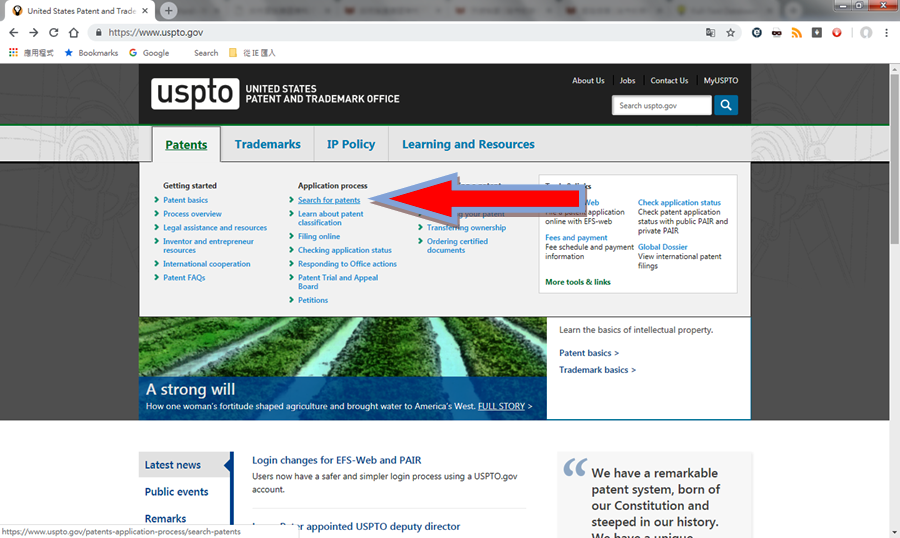Screen dimensions: 900x538
Task: Open Legal assistance and resources link
Action: [x=215, y=227]
